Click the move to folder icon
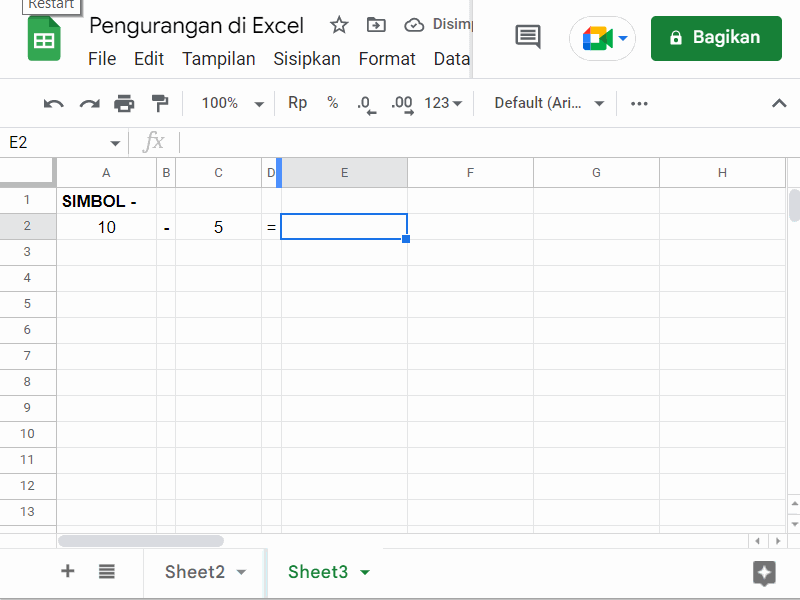The width and height of the screenshot is (800, 600). point(376,24)
